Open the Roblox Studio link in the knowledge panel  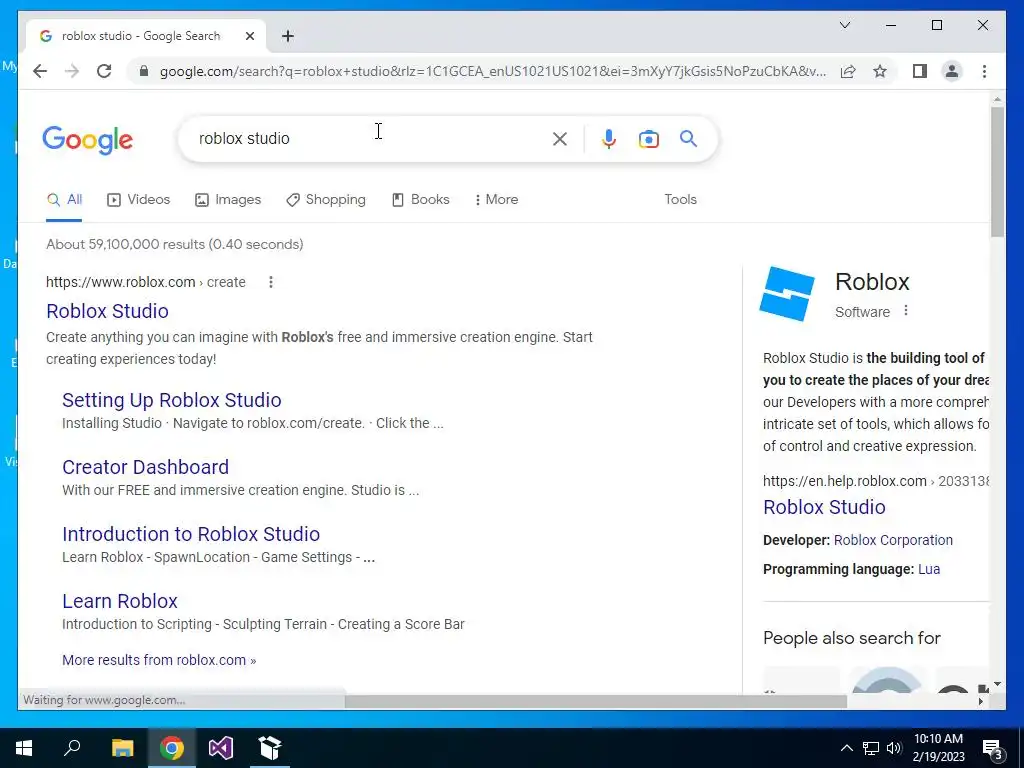pos(824,507)
